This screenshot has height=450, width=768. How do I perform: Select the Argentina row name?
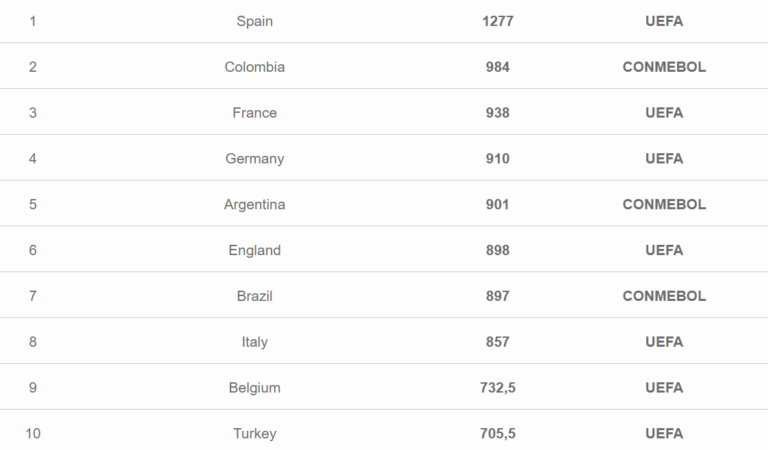point(254,204)
